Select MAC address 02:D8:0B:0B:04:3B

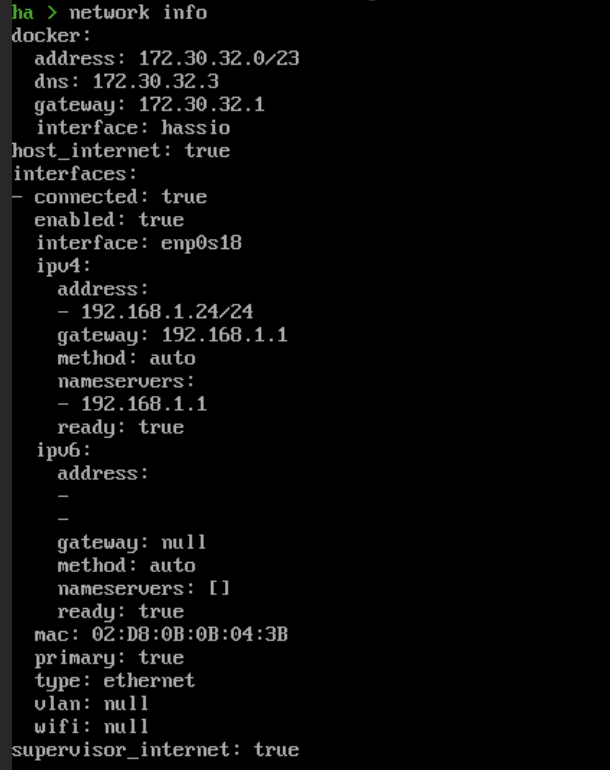(190, 634)
